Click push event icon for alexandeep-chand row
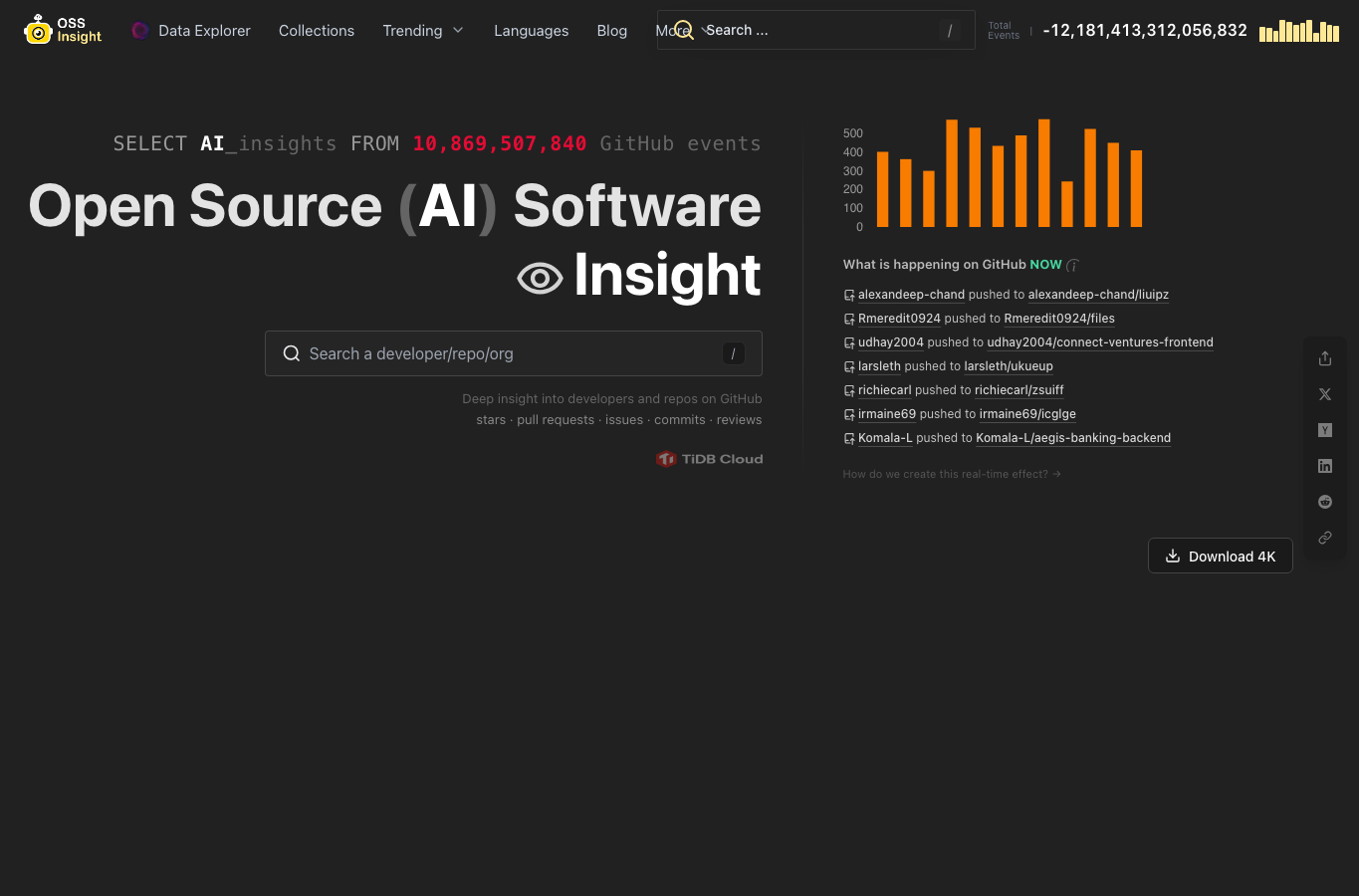The width and height of the screenshot is (1359, 896). pyautogui.click(x=849, y=296)
